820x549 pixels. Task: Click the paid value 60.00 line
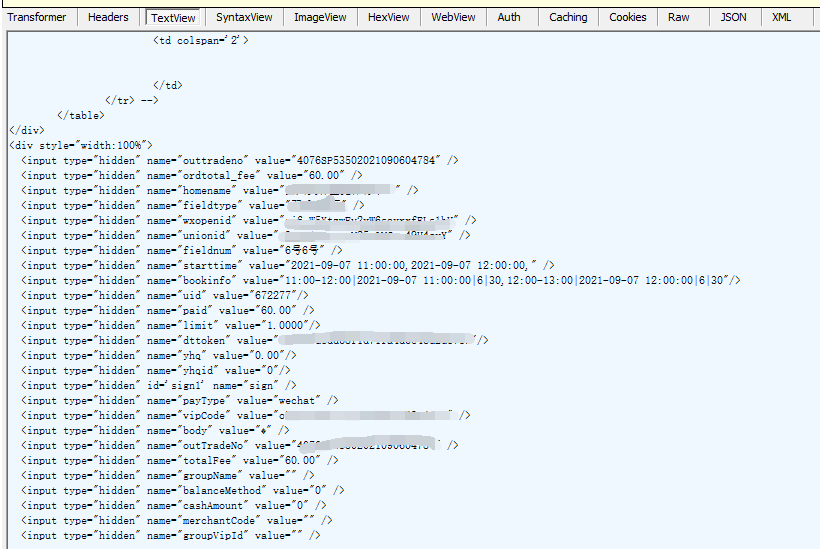click(167, 311)
